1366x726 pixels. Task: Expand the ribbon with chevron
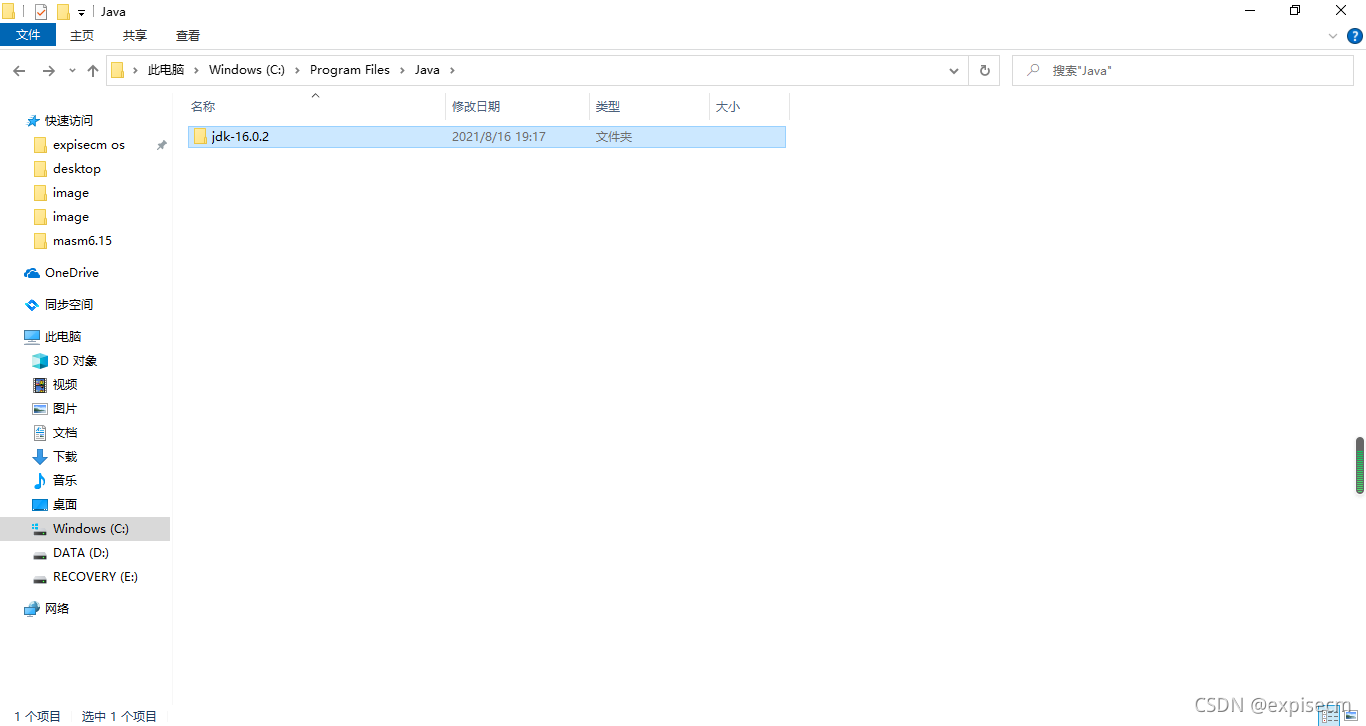(x=1332, y=36)
